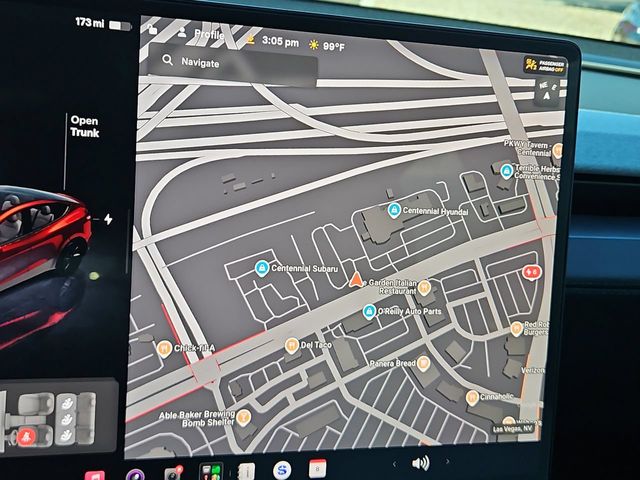Screen dimensions: 640x480
Task: Tap the charge port lightning icon
Action: click(x=108, y=219)
